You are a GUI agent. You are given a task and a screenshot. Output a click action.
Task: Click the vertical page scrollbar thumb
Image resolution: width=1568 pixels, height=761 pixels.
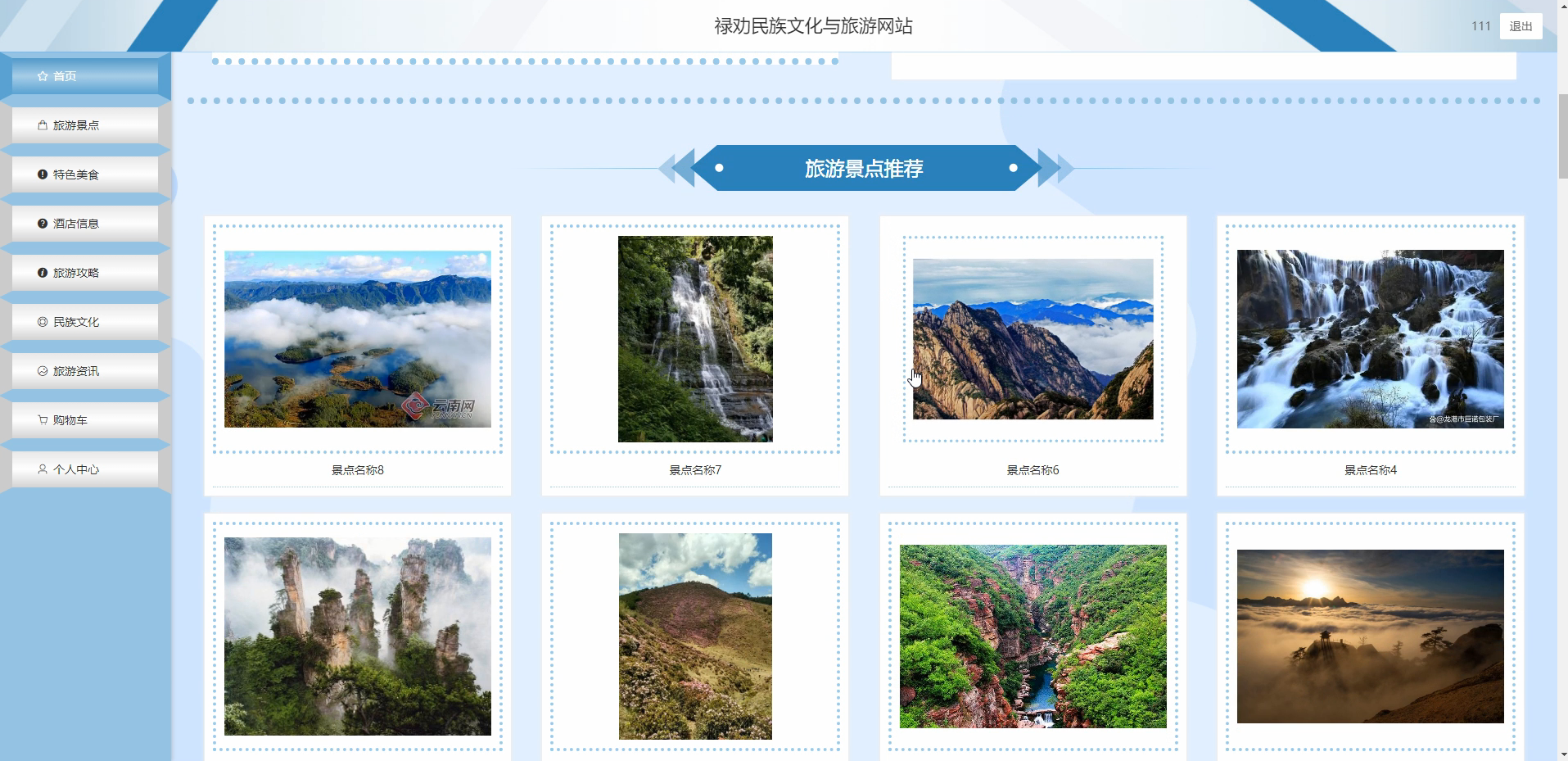pyautogui.click(x=1562, y=136)
